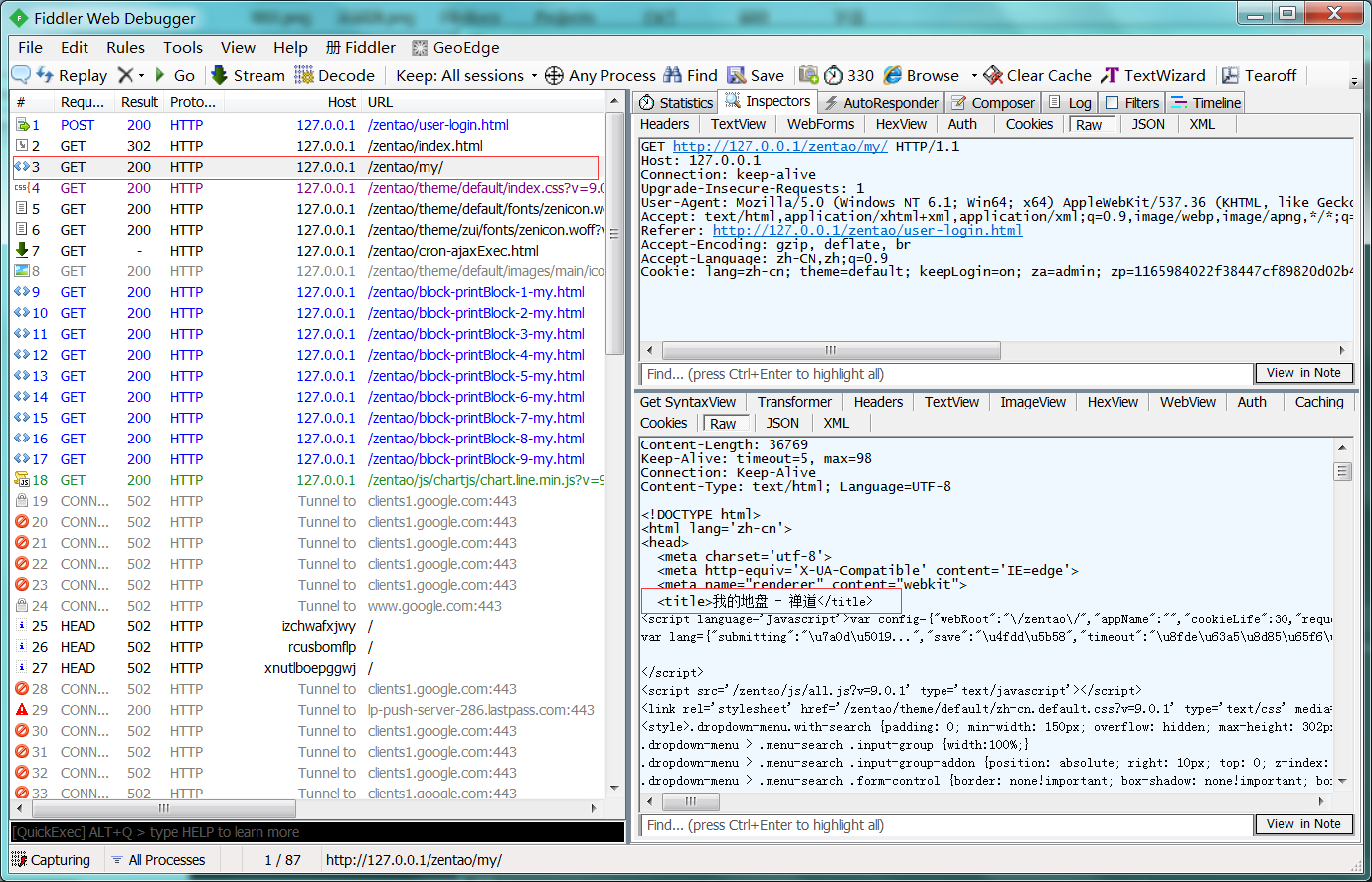Click response pane View in Note button
This screenshot has width=1372, height=882.
pyautogui.click(x=1303, y=824)
